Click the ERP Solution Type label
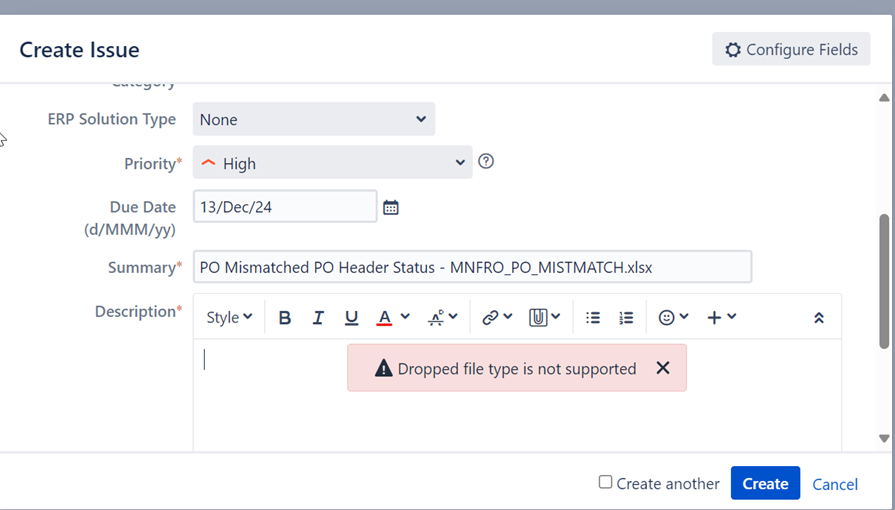The image size is (895, 510). coord(112,119)
